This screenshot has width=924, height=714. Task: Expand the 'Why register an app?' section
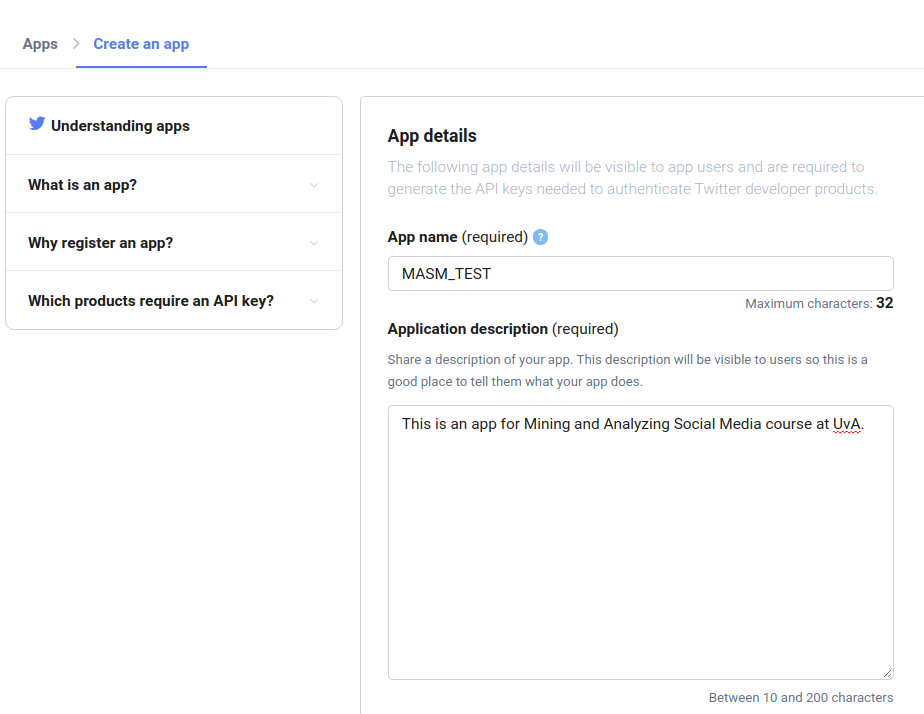coord(174,242)
